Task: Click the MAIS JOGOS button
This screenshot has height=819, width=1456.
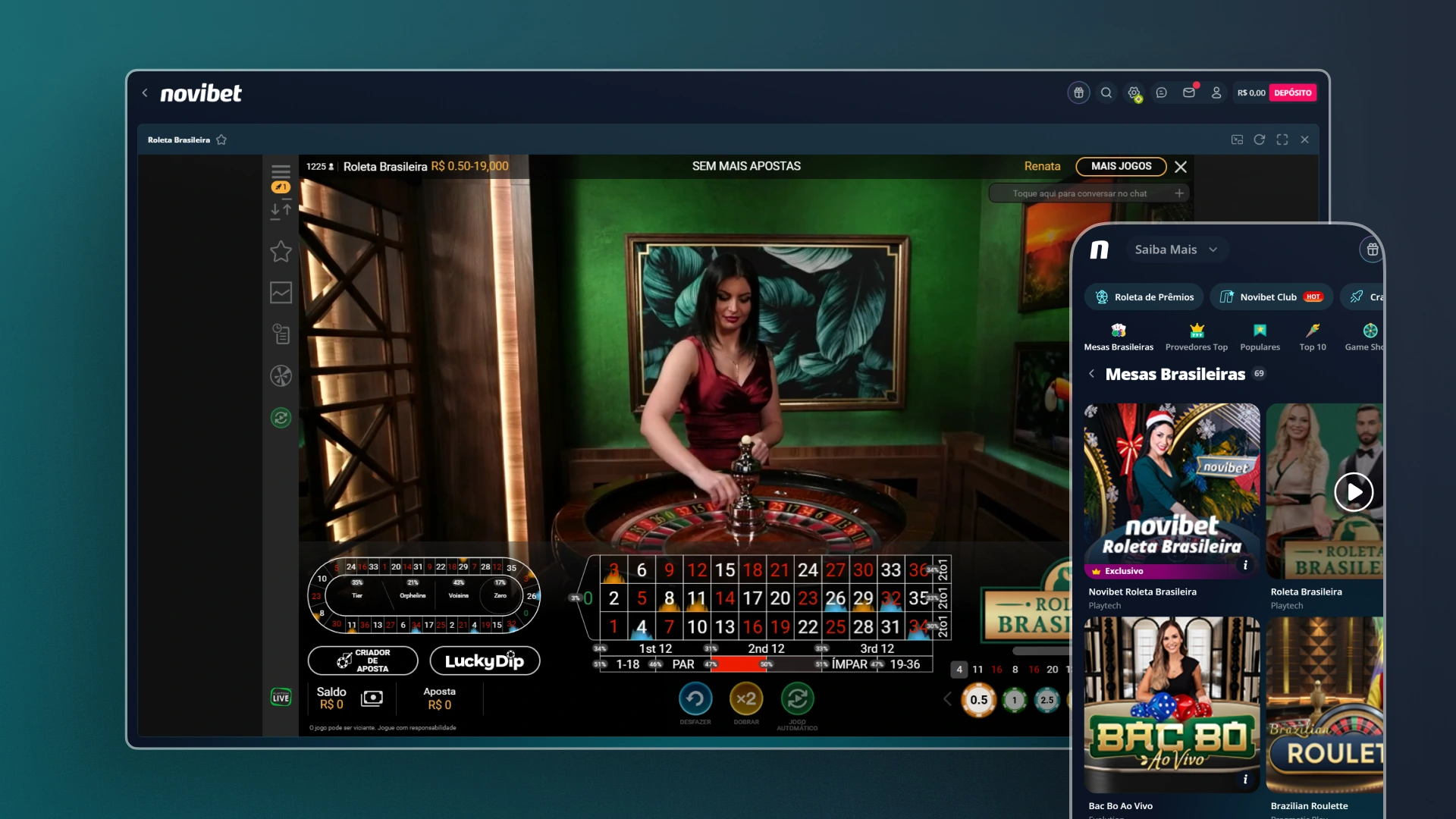Action: point(1121,166)
